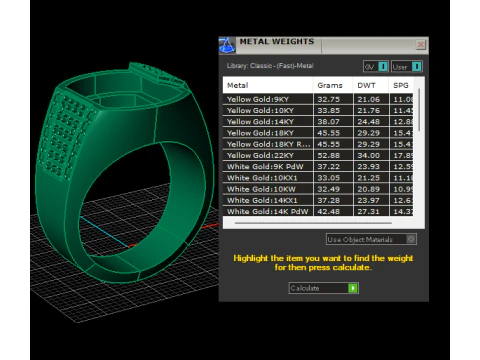Click the 52.88 grams value
Image resolution: width=480 pixels, height=360 pixels.
(329, 155)
